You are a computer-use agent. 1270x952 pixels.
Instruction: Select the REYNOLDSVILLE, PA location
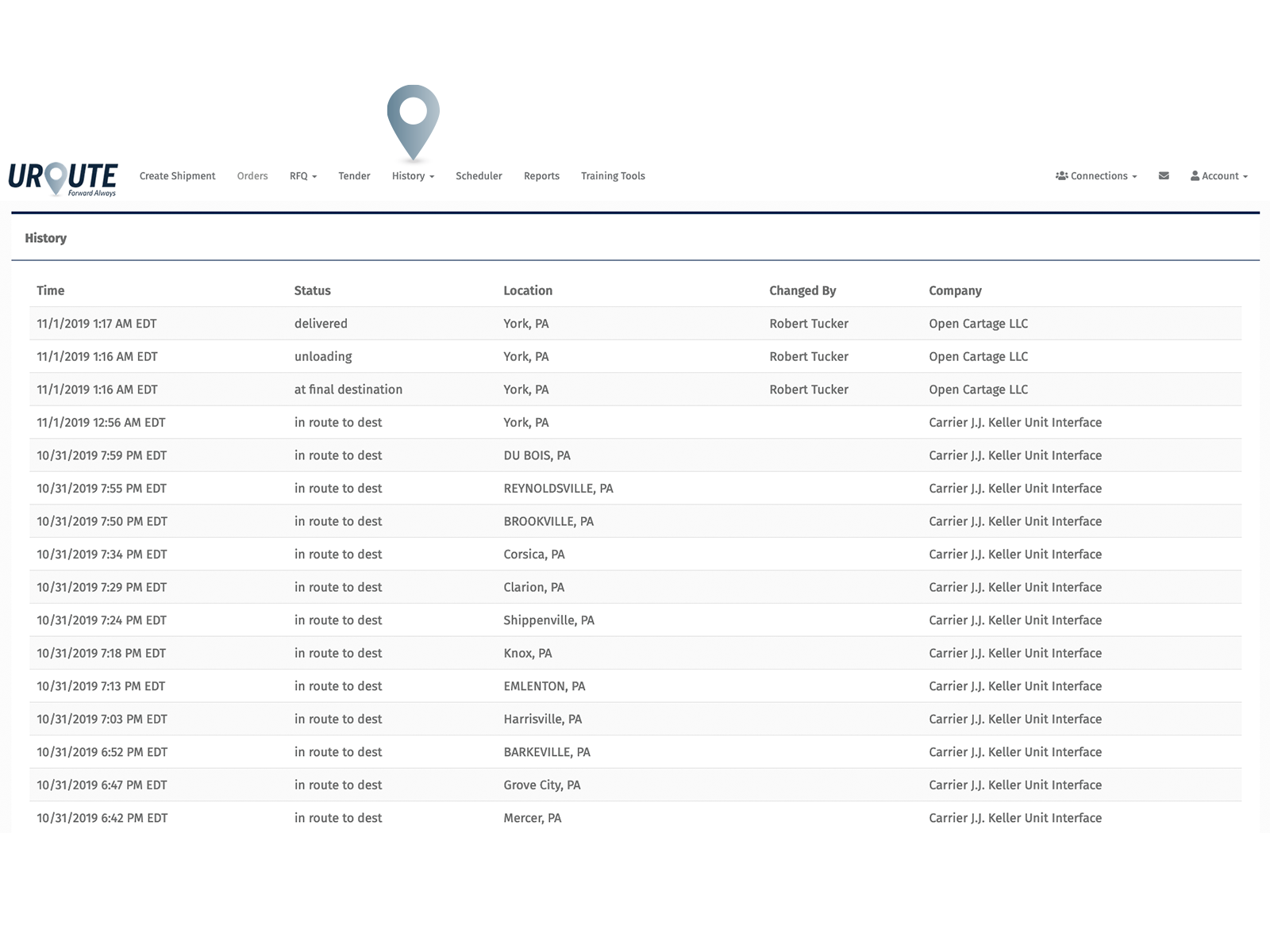point(558,489)
